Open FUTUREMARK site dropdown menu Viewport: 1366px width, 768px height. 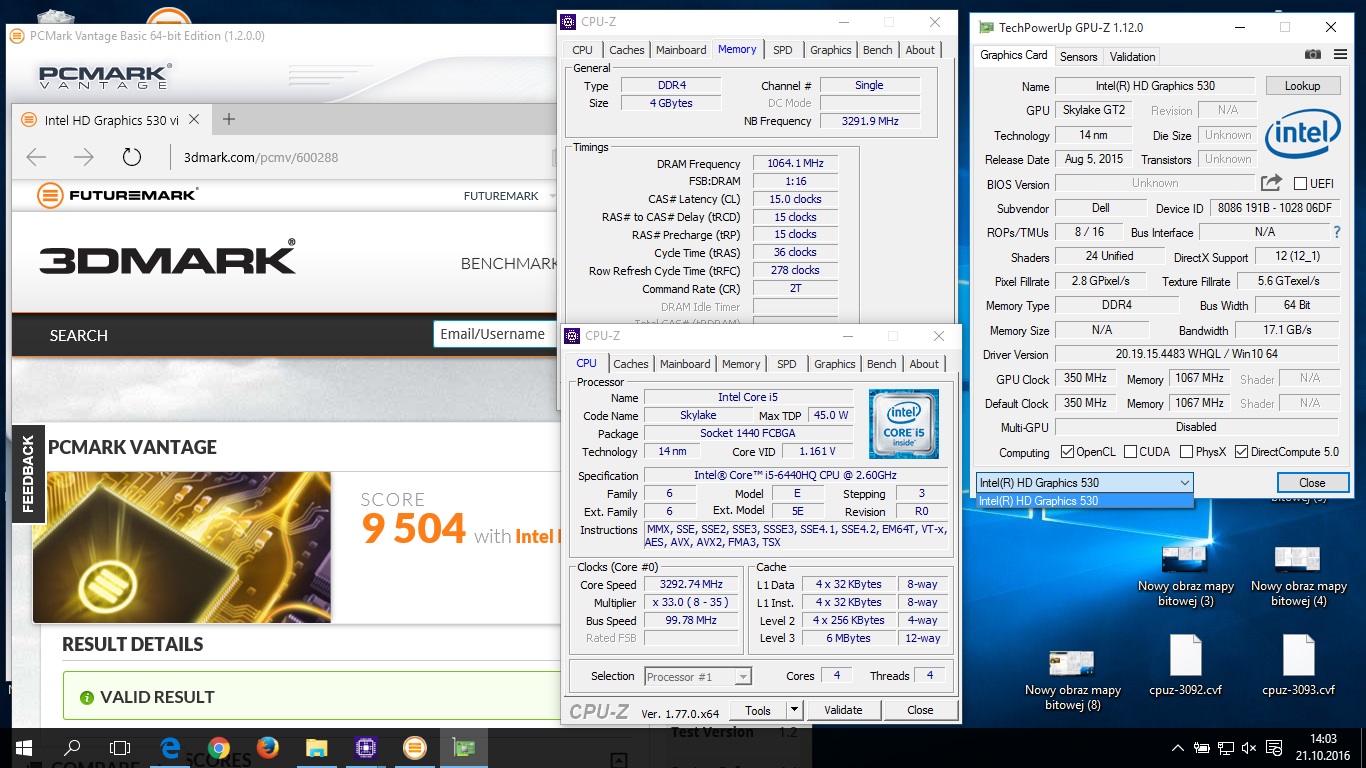tap(510, 196)
